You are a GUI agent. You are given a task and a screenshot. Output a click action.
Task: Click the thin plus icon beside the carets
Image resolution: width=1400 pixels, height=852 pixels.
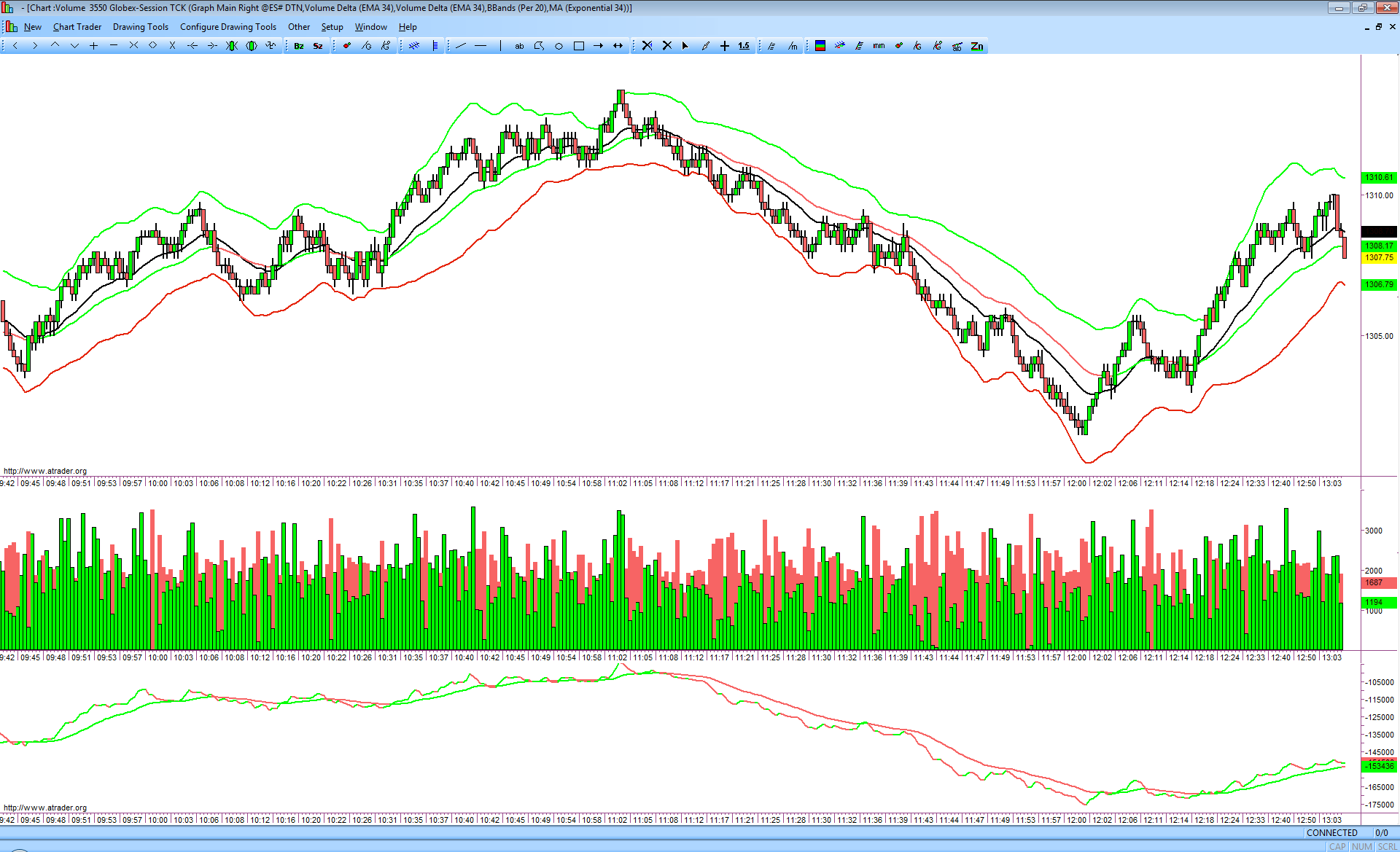94,46
